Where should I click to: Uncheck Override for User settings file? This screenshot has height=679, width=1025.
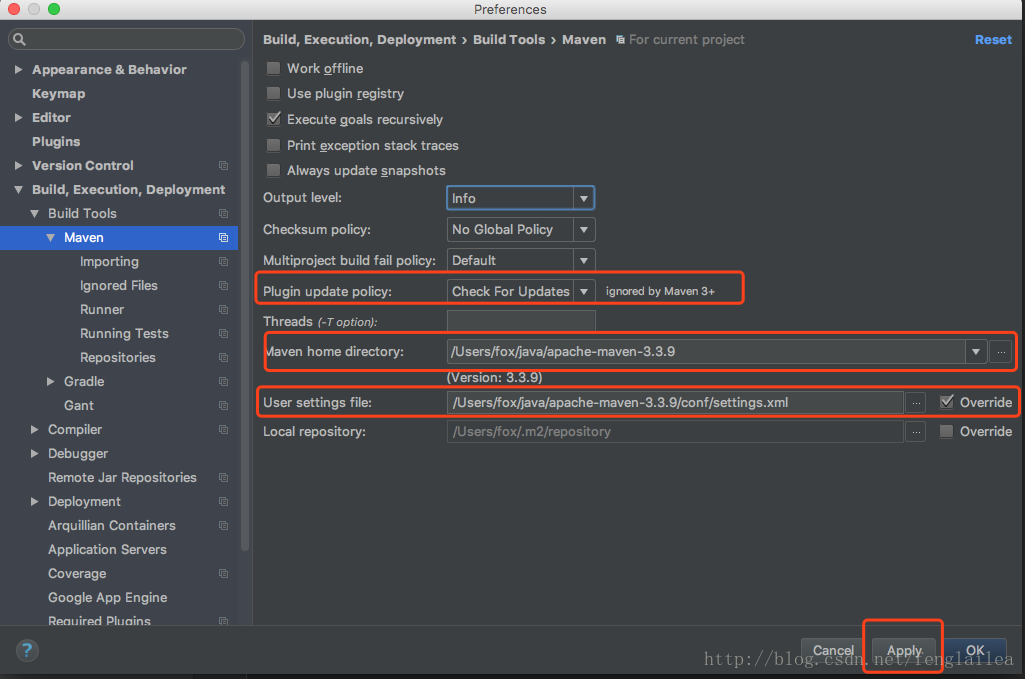[x=947, y=402]
